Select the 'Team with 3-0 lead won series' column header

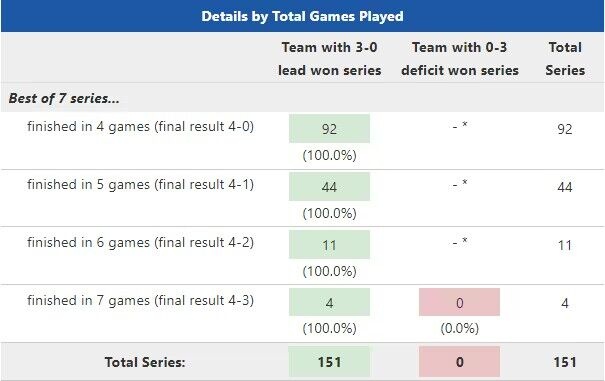pyautogui.click(x=330, y=59)
